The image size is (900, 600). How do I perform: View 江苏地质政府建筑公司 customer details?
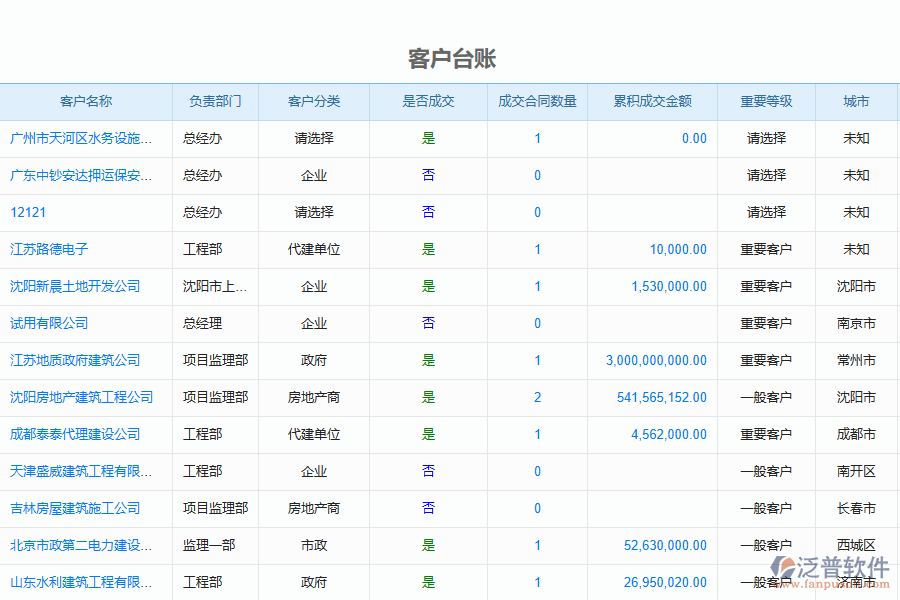[x=75, y=360]
